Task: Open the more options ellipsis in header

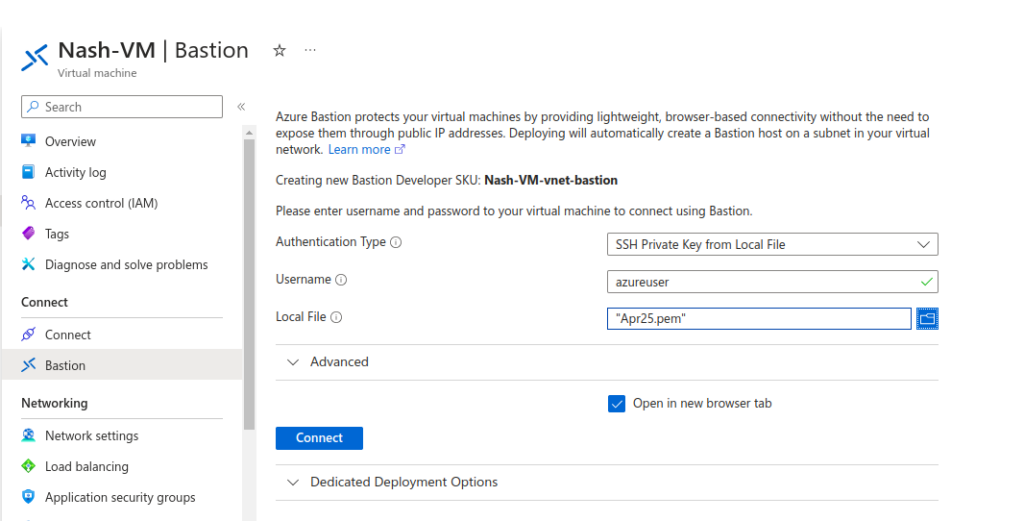Action: (x=310, y=50)
